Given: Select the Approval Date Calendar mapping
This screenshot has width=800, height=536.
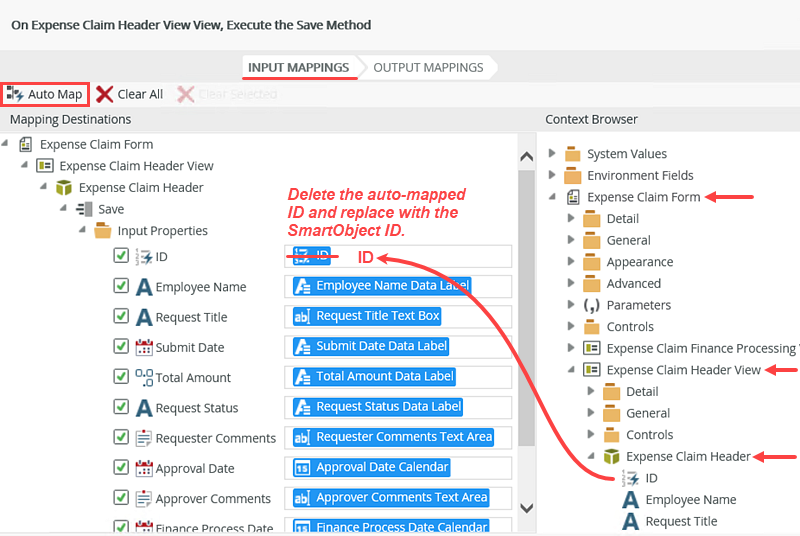Looking at the screenshot, I should (371, 467).
